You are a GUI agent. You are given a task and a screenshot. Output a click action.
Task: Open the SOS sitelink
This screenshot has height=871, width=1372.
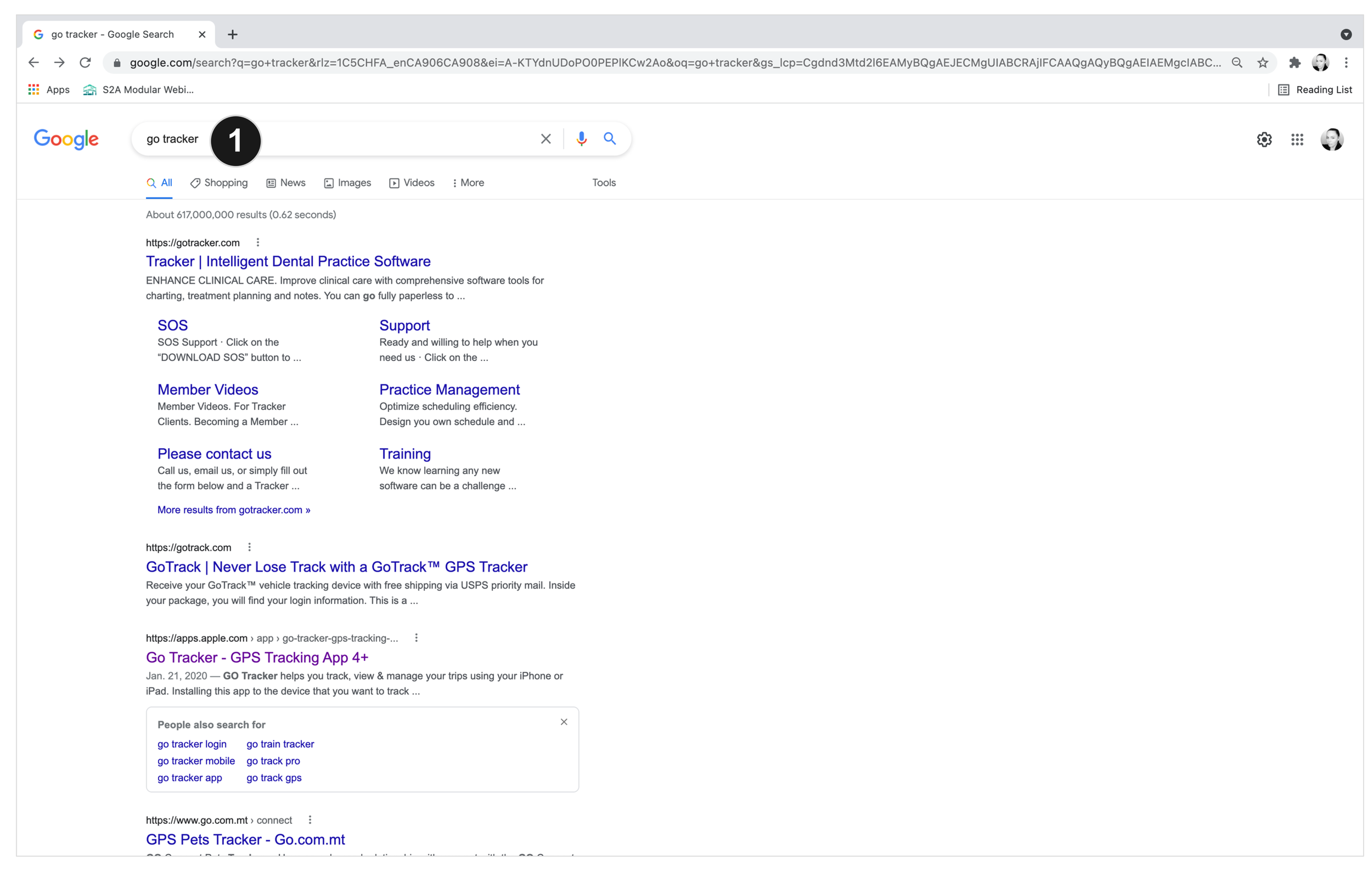pos(173,325)
